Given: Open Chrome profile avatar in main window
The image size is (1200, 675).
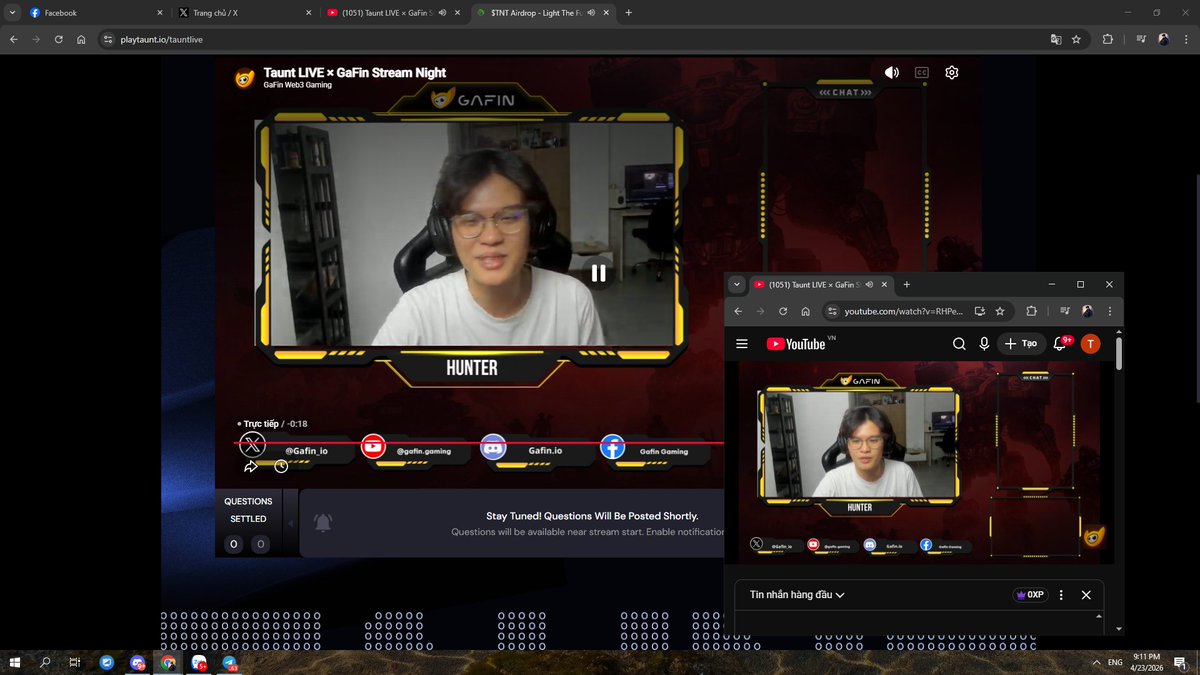Looking at the screenshot, I should click(1164, 39).
